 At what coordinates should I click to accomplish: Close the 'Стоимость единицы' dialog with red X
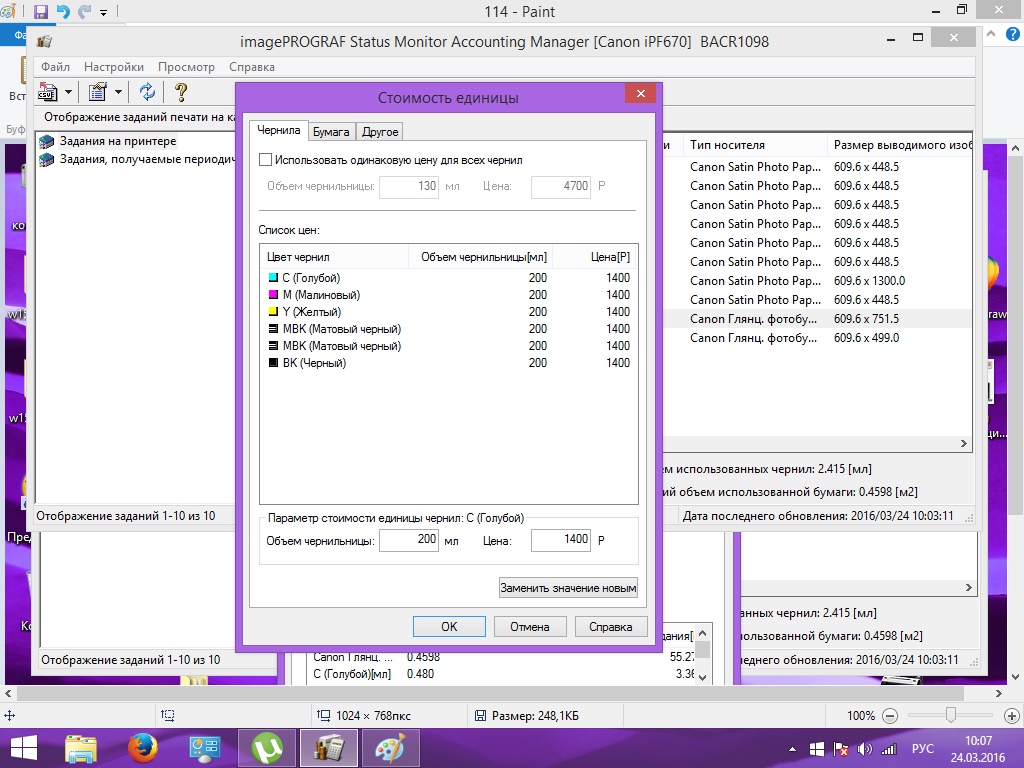[x=641, y=94]
